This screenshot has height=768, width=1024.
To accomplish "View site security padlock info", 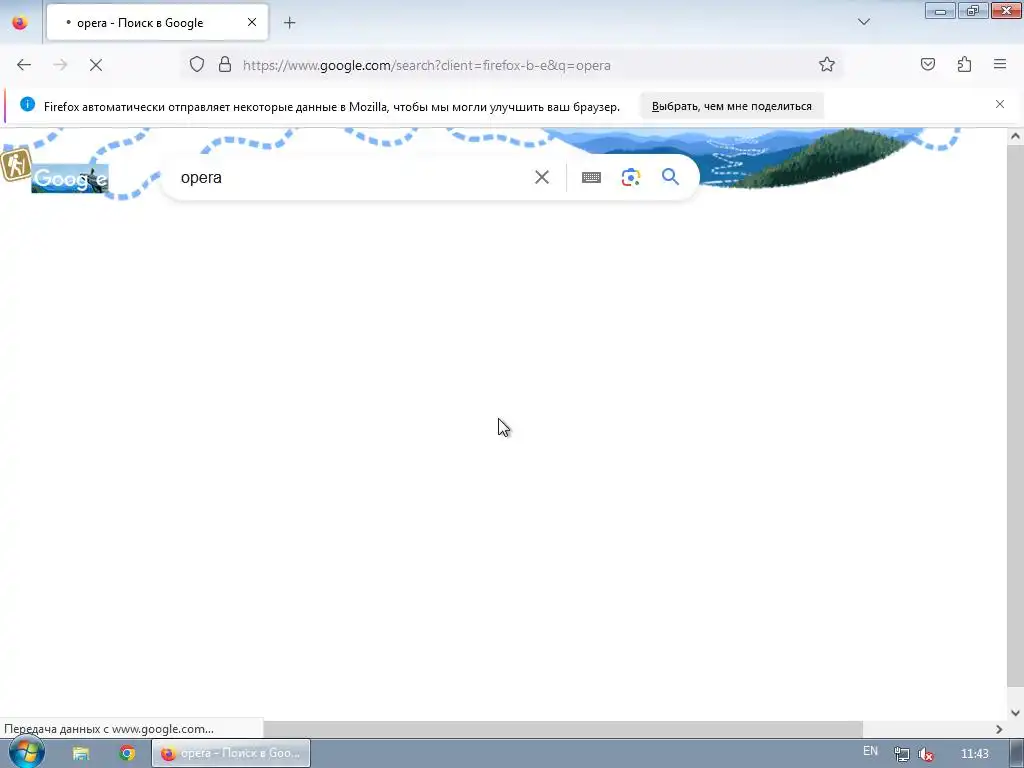I will click(x=225, y=64).
